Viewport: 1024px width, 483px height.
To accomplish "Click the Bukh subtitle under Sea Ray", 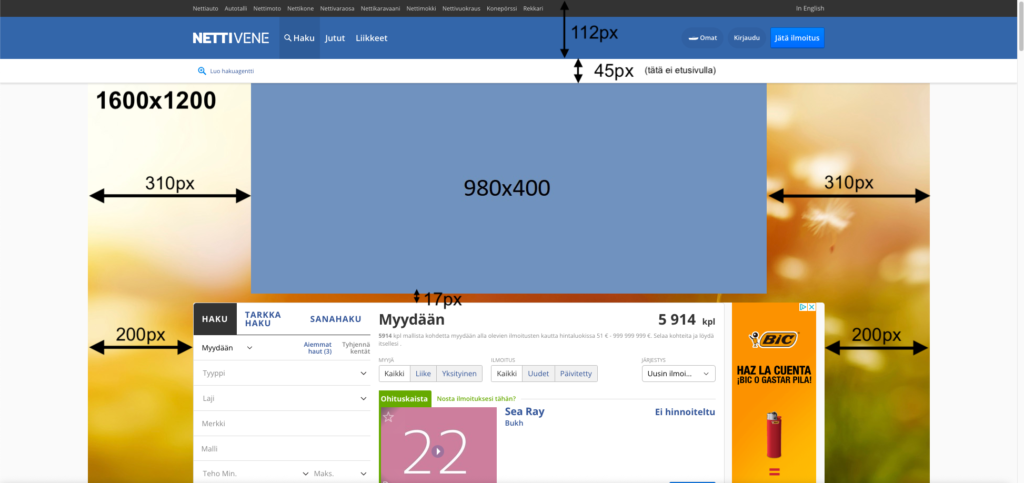I will [514, 423].
